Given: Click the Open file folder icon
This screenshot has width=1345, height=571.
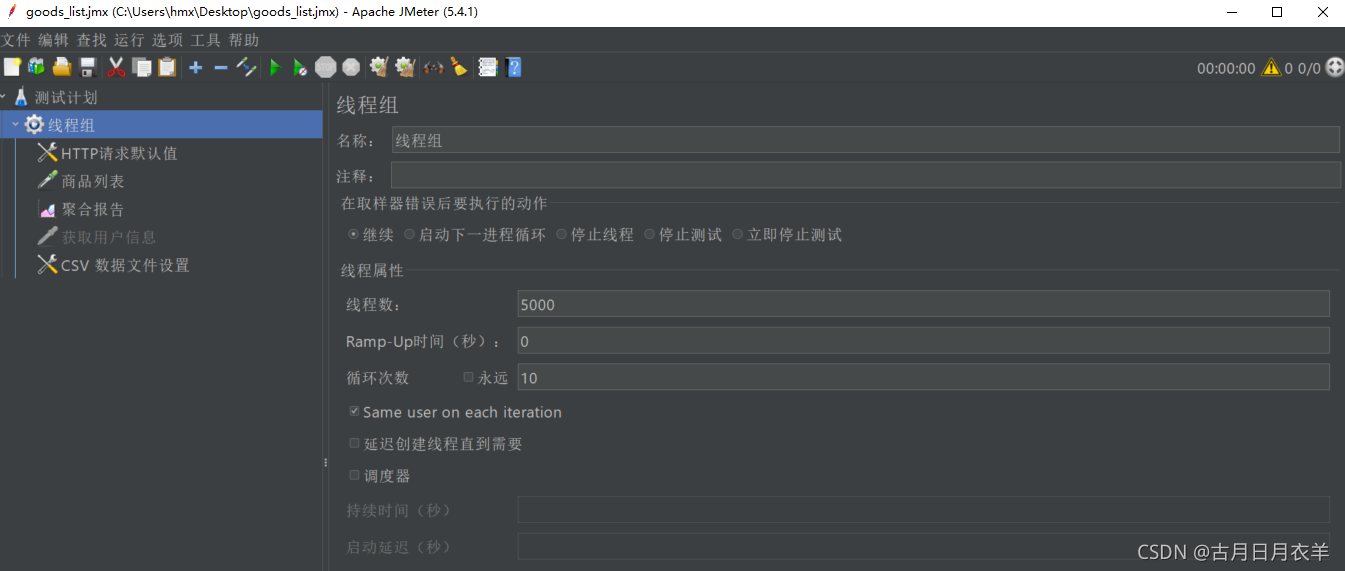Looking at the screenshot, I should [62, 67].
